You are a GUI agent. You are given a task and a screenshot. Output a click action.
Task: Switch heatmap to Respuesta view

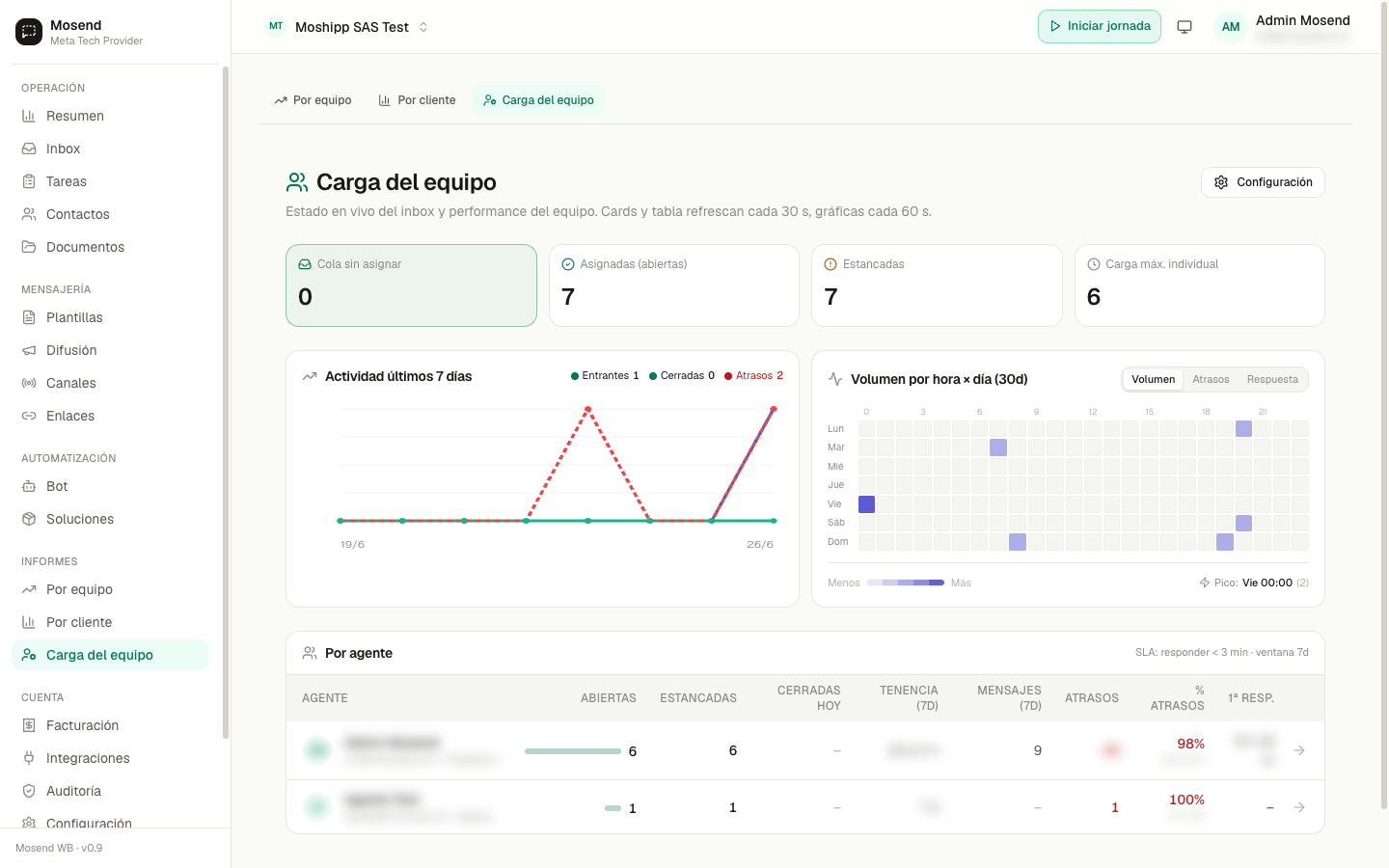(1272, 379)
